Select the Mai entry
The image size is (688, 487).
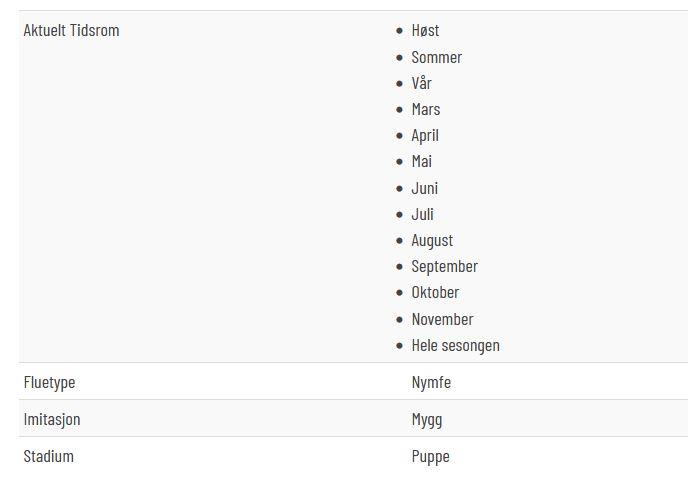tap(422, 161)
